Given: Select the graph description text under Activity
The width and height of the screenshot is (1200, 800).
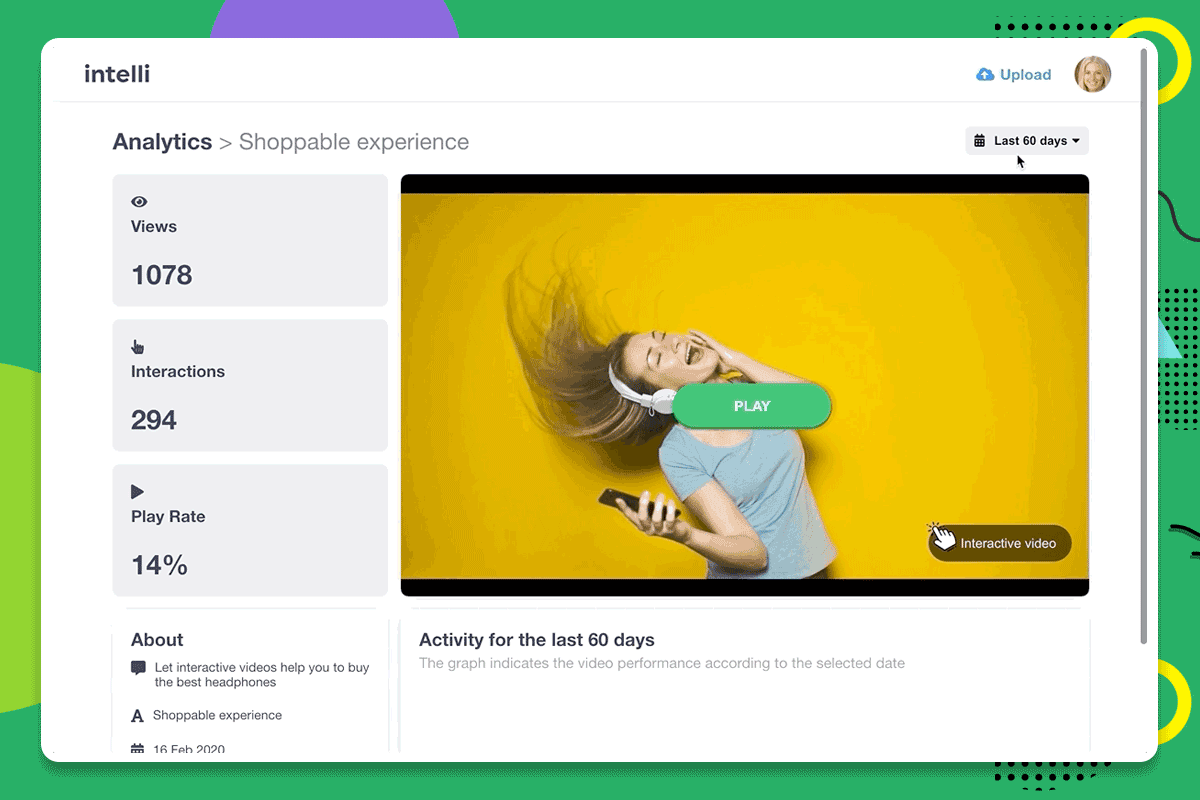Looking at the screenshot, I should pos(662,663).
